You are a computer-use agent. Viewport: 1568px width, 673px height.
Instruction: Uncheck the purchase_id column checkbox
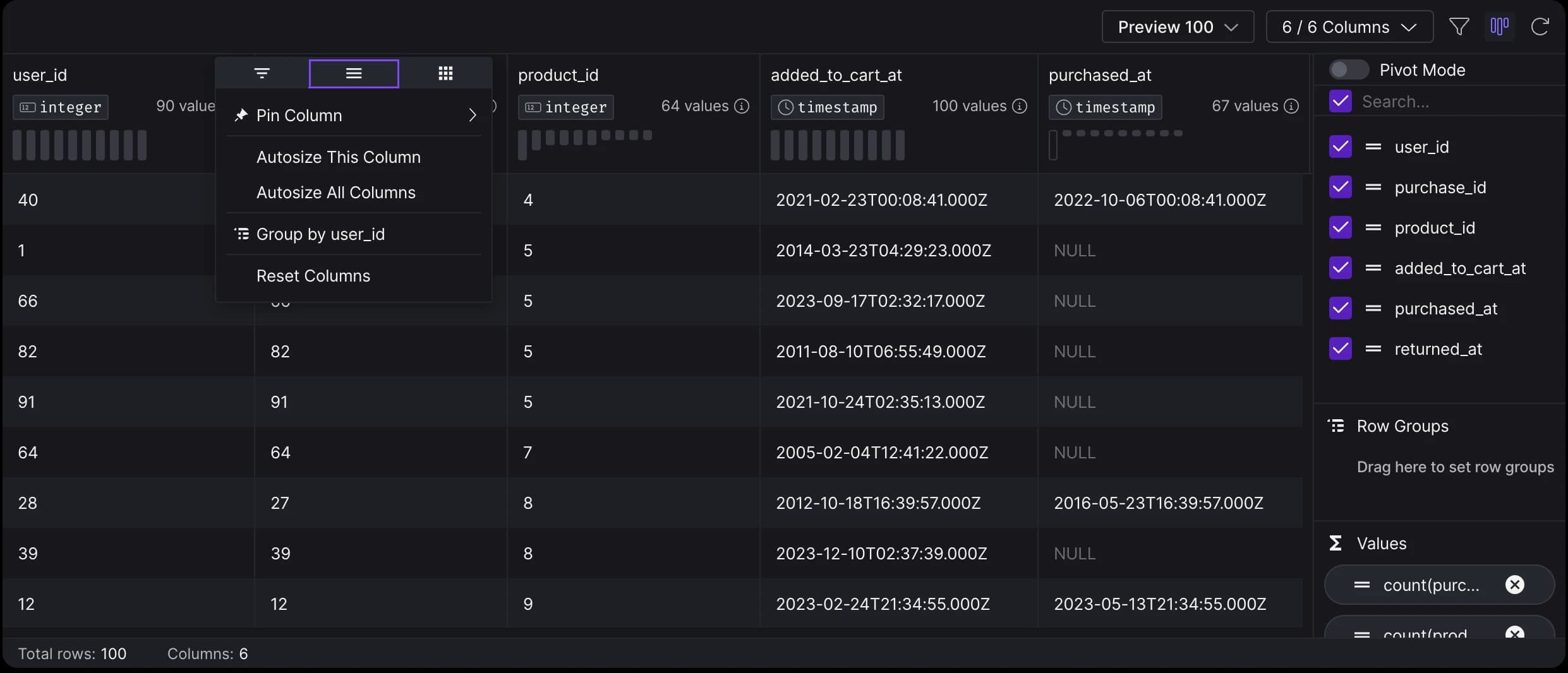click(1340, 187)
